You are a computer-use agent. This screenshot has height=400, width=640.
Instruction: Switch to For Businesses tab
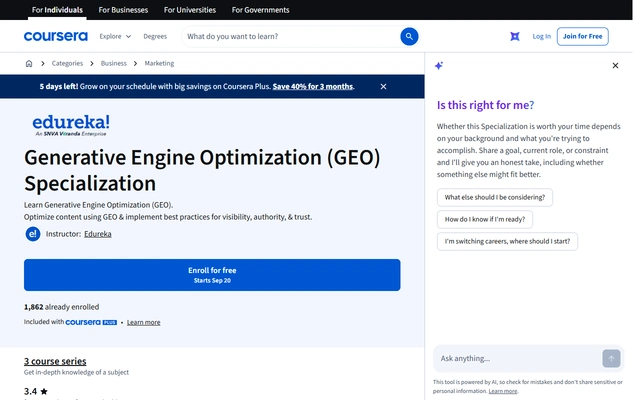pyautogui.click(x=123, y=10)
